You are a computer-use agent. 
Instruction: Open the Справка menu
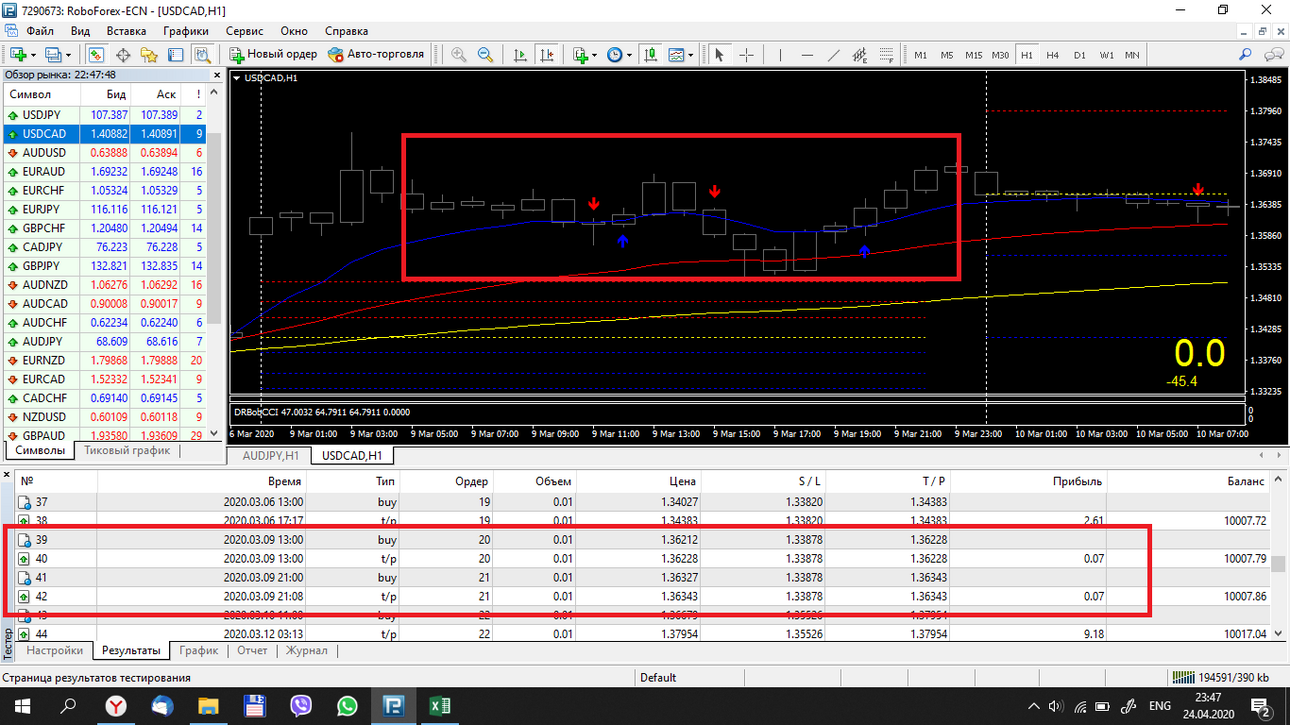click(346, 31)
